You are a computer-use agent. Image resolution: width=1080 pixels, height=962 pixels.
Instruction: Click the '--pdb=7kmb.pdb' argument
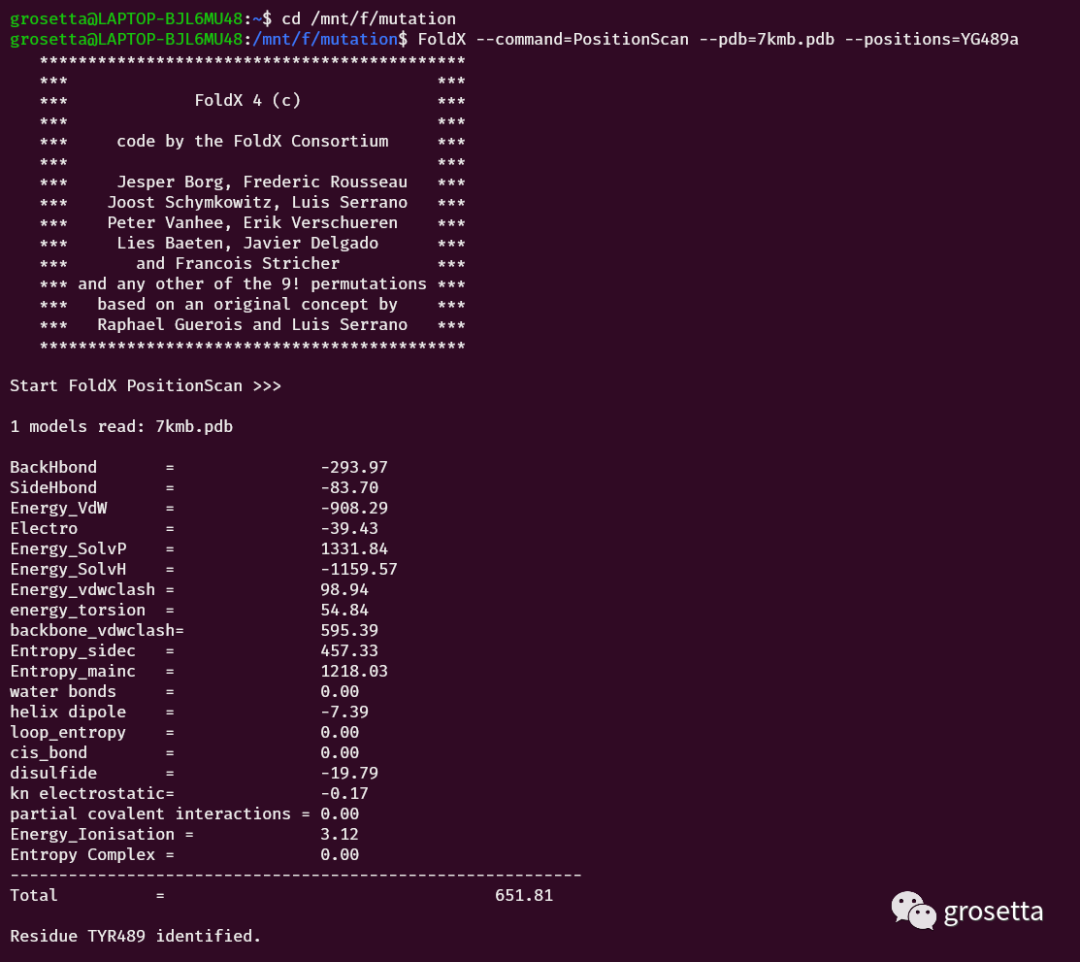coord(767,39)
